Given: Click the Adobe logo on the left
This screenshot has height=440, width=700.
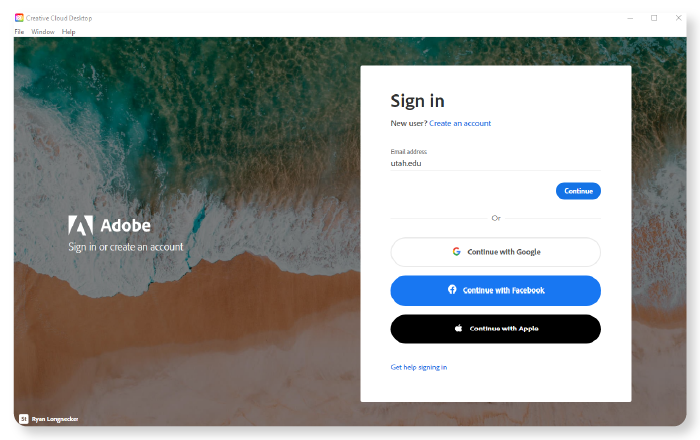Looking at the screenshot, I should click(81, 225).
